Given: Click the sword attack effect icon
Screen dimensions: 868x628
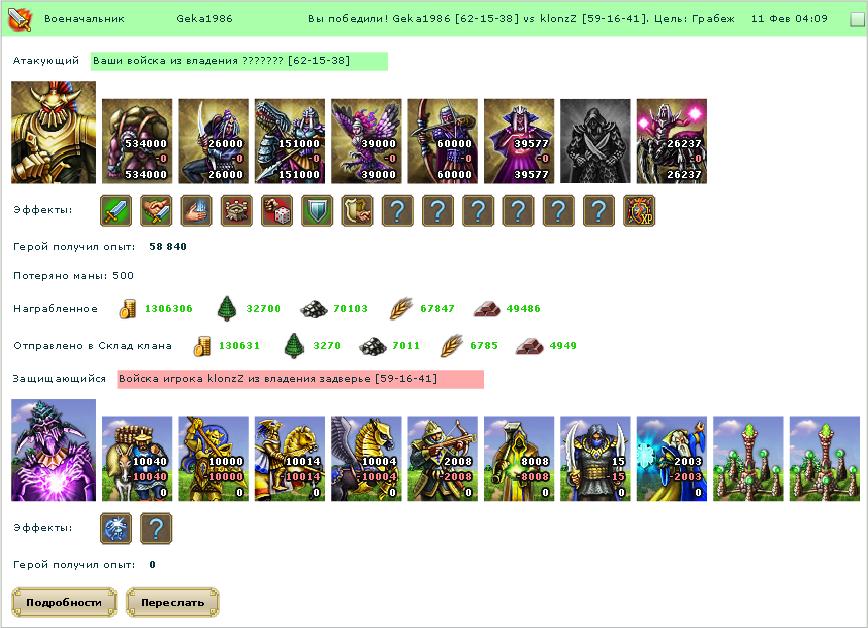Looking at the screenshot, I should pyautogui.click(x=116, y=210).
